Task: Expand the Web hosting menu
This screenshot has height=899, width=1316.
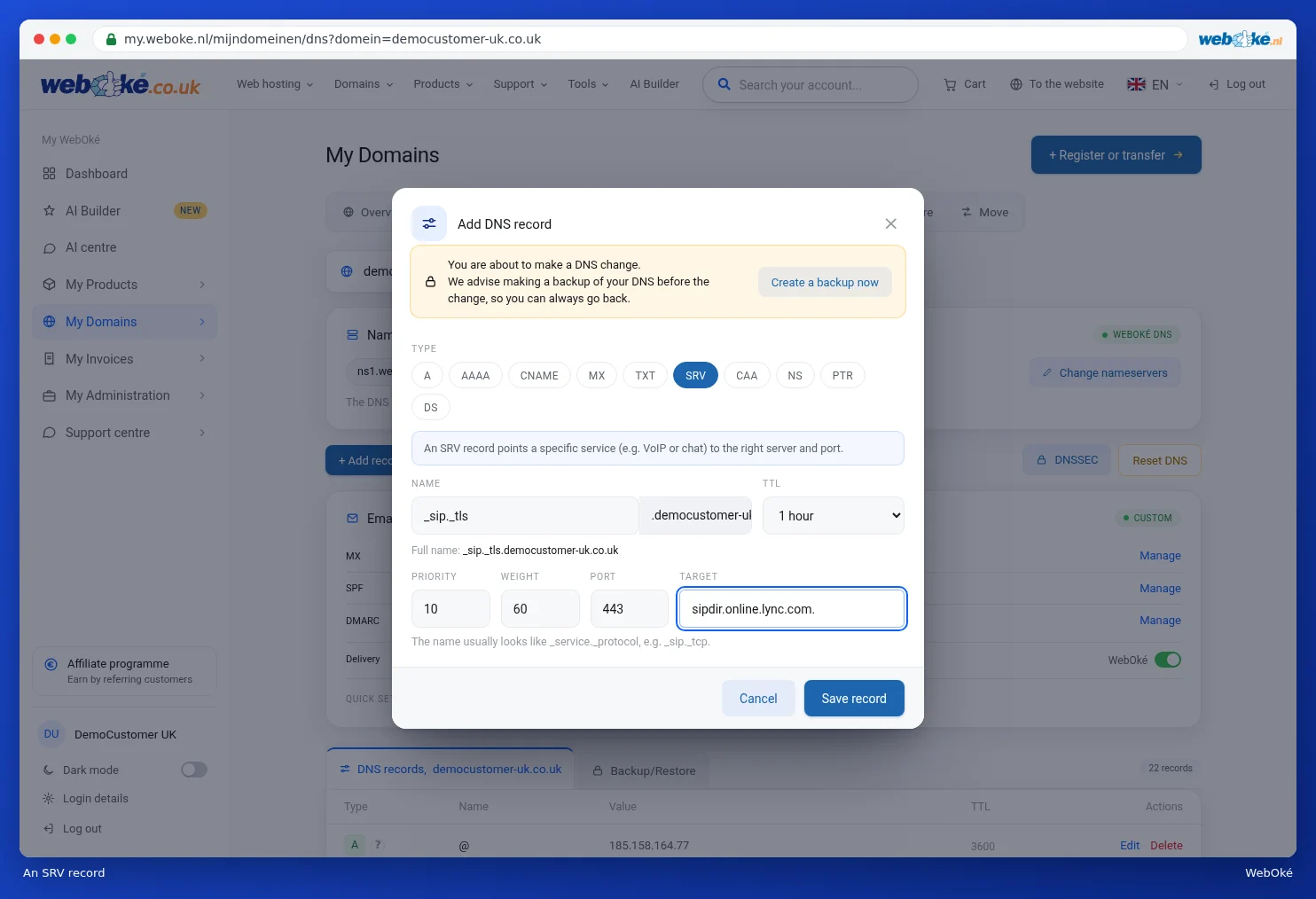Action: pyautogui.click(x=275, y=84)
